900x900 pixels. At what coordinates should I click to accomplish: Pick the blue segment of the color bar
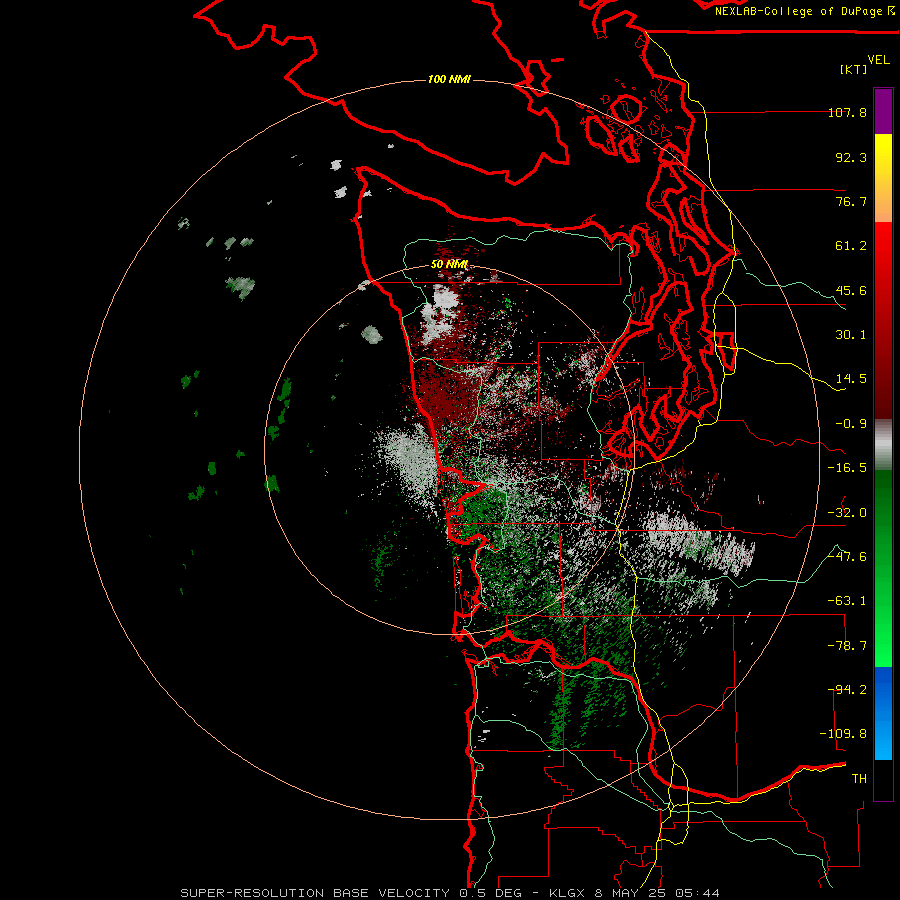click(x=883, y=713)
